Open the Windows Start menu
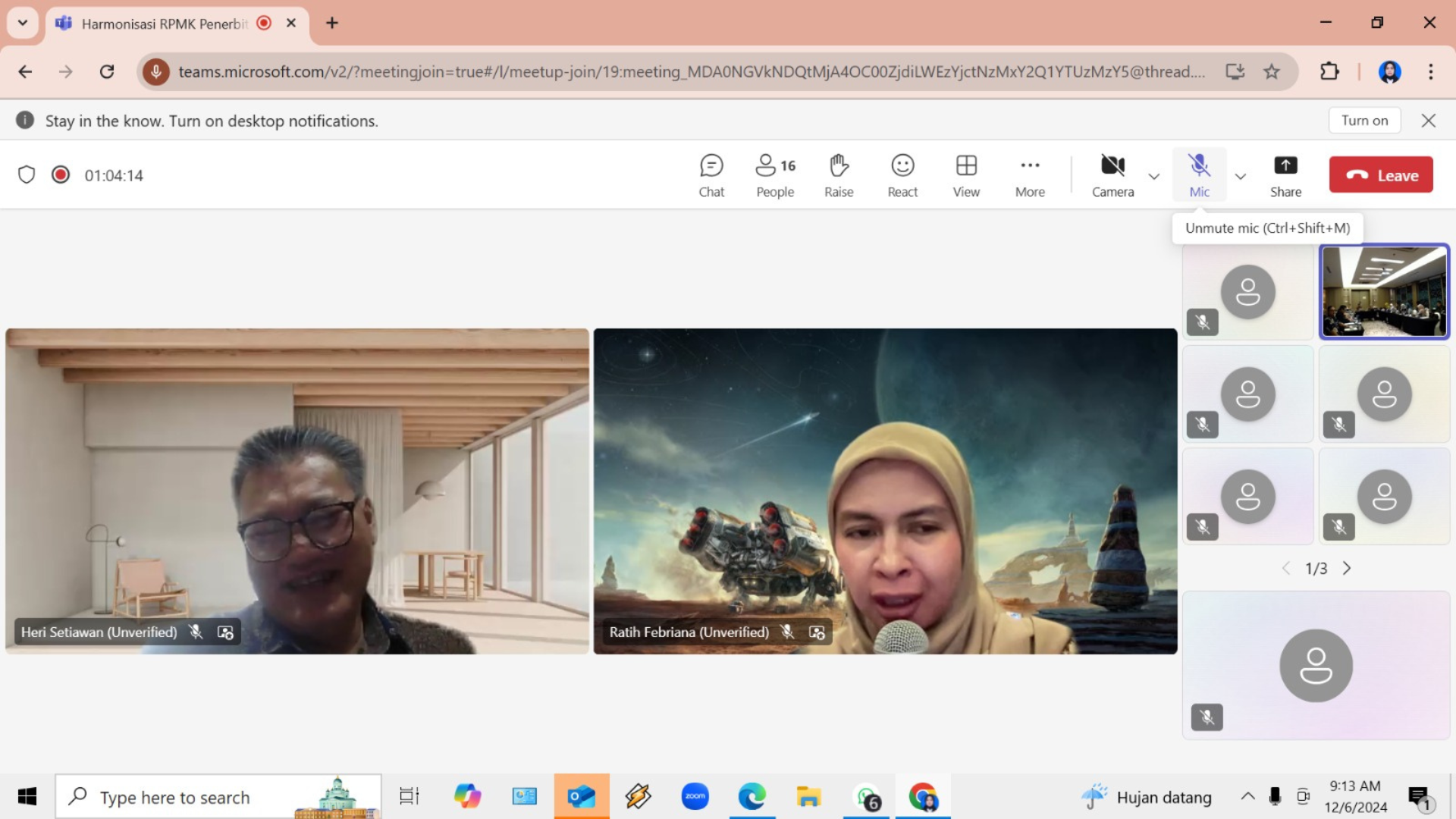This screenshot has width=1456, height=819. [27, 797]
